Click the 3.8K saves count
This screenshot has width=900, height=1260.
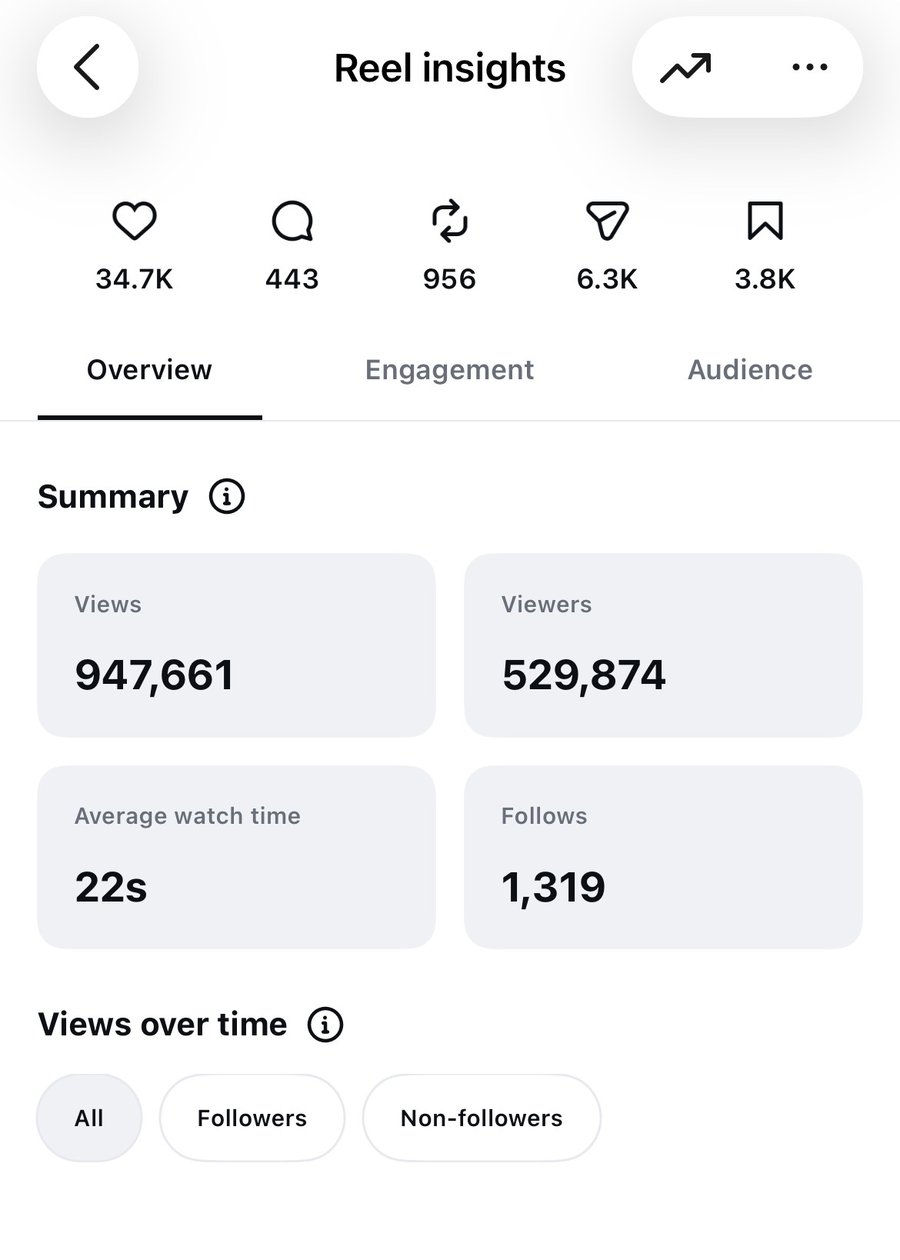(x=765, y=280)
